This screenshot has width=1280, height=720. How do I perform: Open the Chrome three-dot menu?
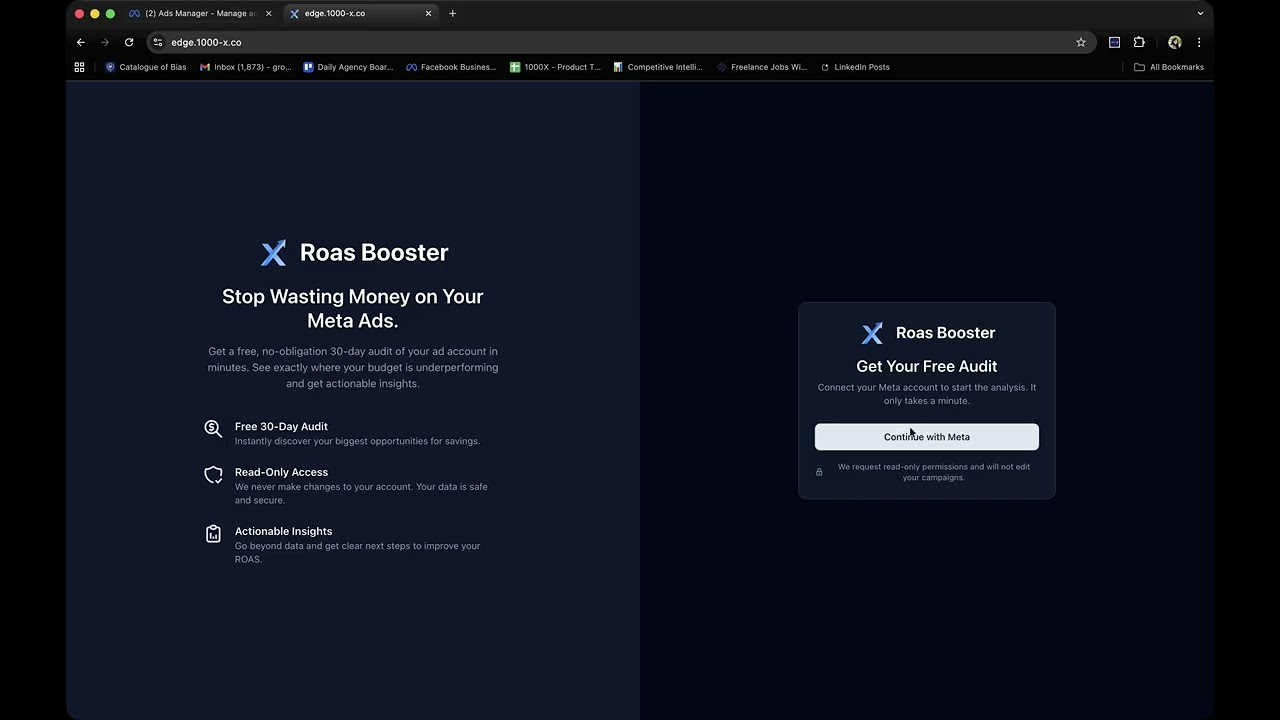1198,42
